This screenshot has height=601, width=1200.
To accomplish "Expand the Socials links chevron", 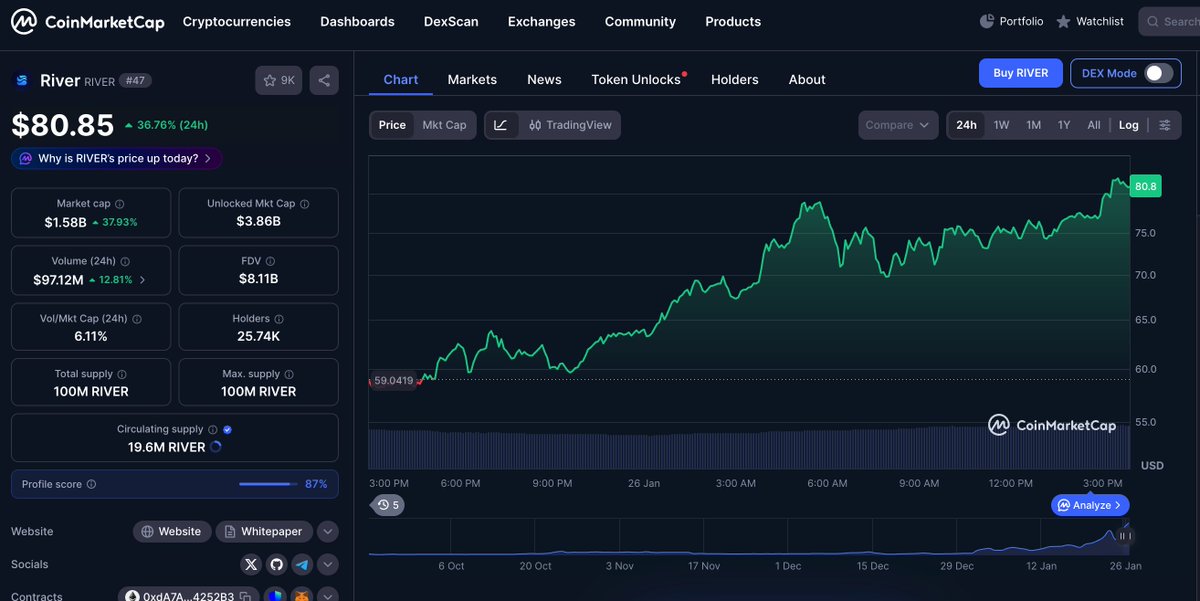I will (328, 565).
